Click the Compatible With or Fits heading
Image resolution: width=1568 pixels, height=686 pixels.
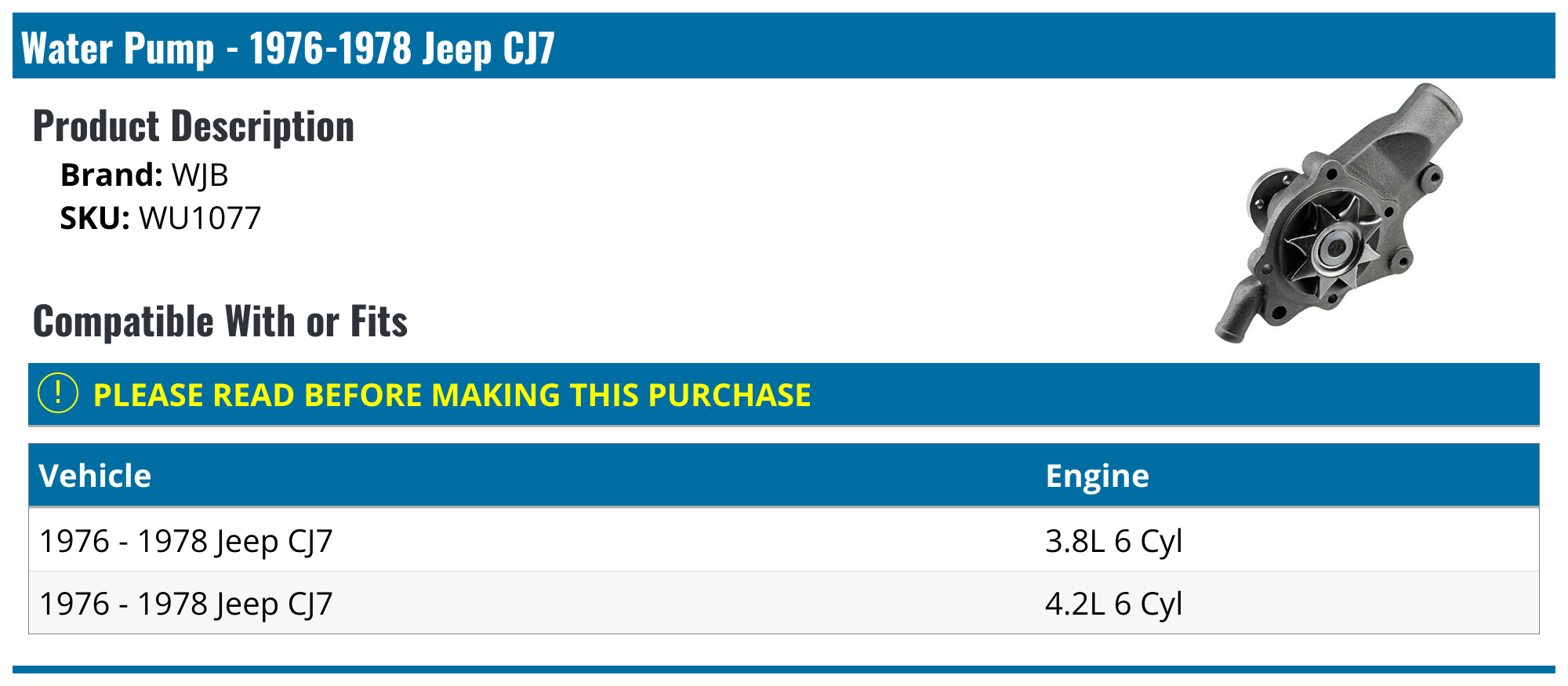pos(220,321)
